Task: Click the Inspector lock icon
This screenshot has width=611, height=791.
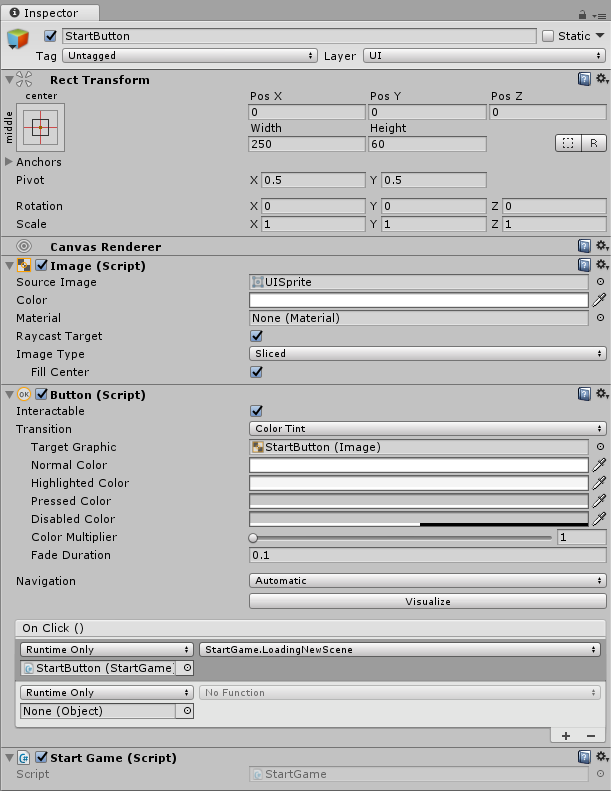Action: (x=582, y=15)
